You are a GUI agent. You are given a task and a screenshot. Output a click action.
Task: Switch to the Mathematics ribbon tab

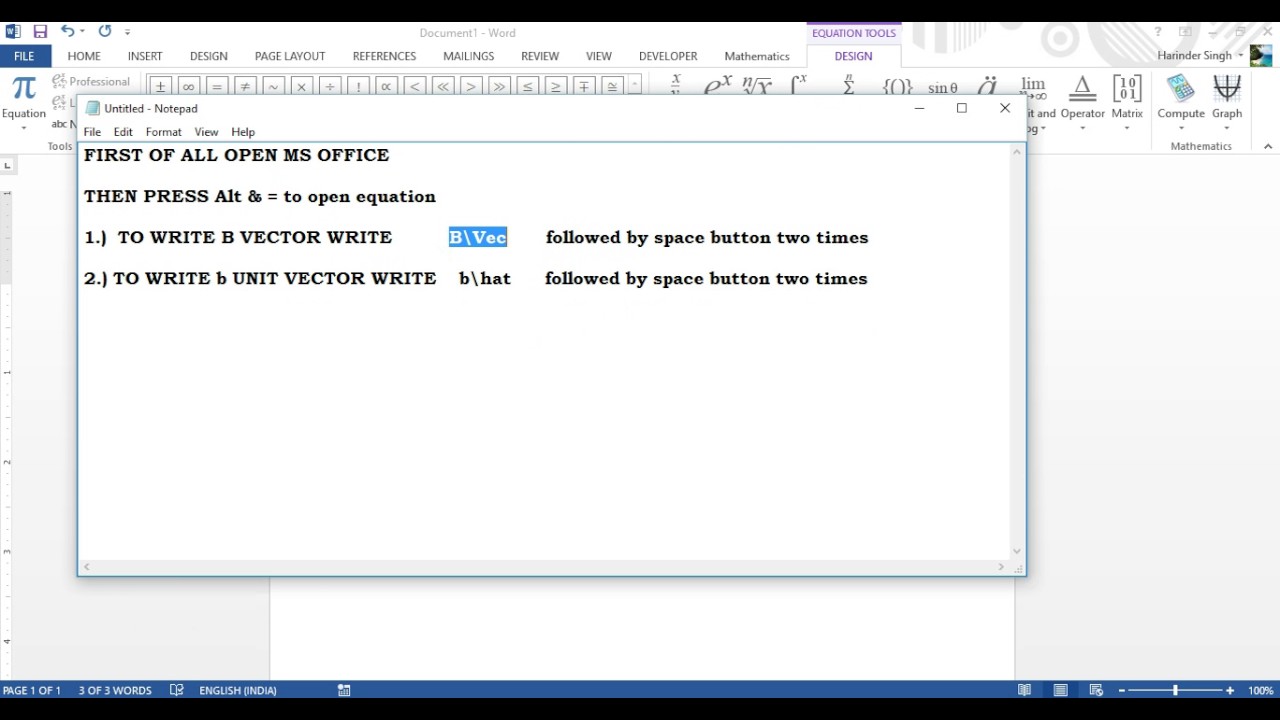(756, 56)
